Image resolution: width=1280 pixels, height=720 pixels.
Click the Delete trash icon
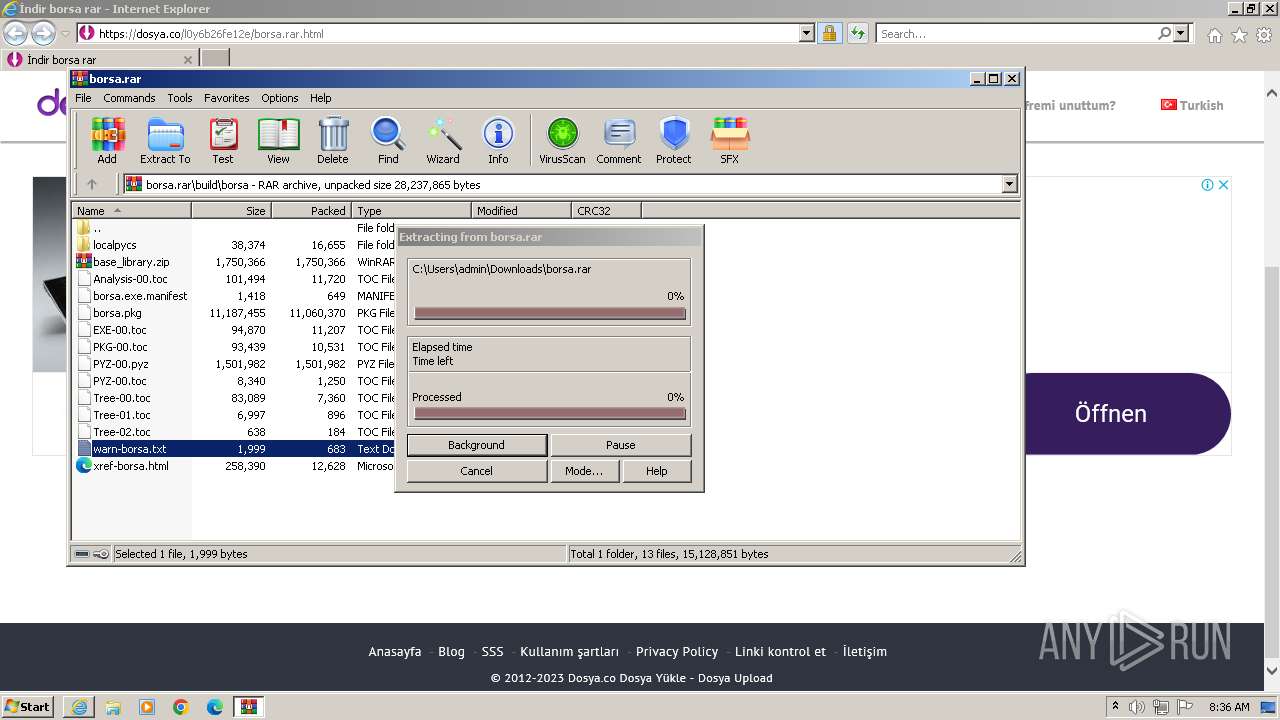pyautogui.click(x=333, y=141)
